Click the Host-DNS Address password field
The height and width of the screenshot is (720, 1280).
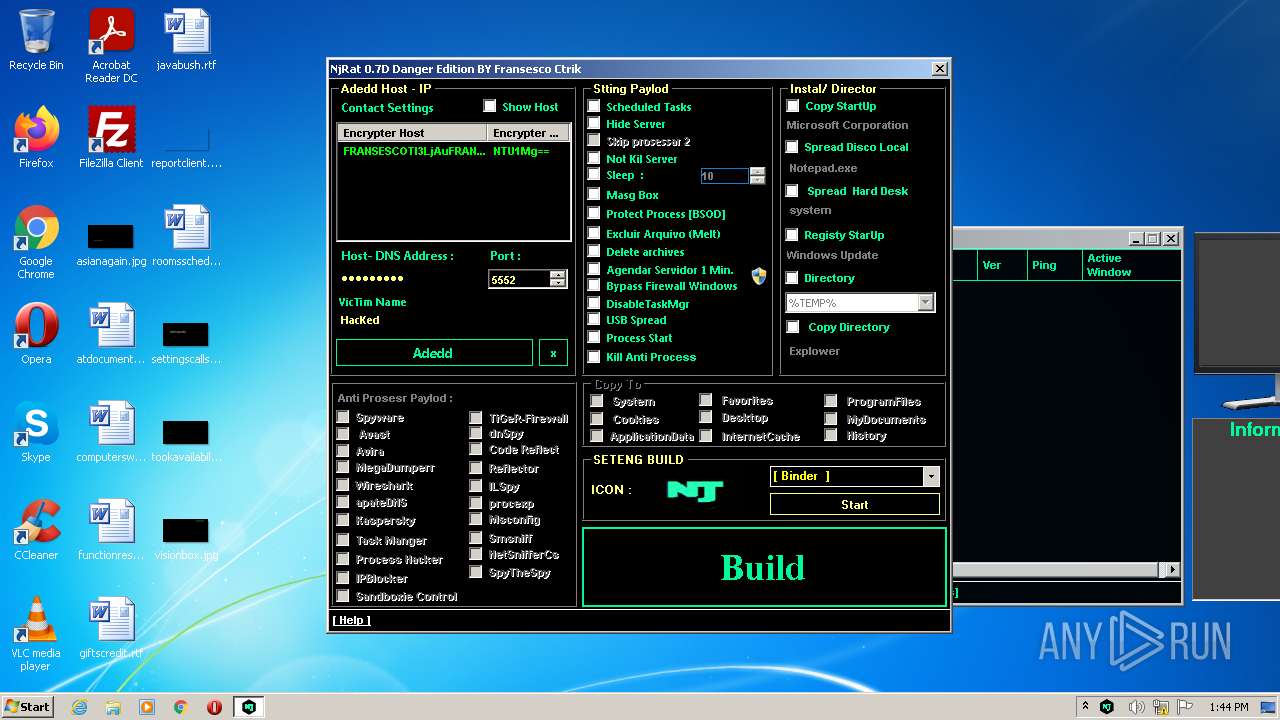click(409, 279)
